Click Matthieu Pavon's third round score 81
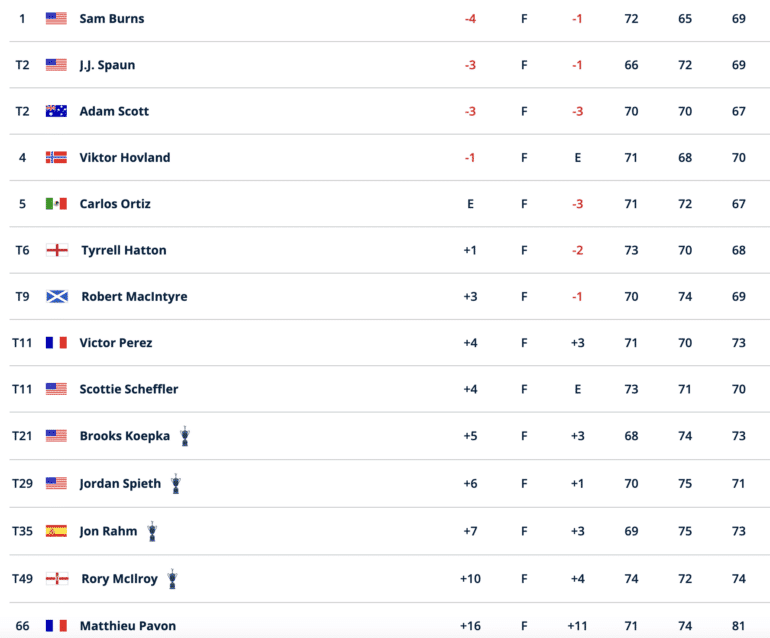Image resolution: width=770 pixels, height=638 pixels. coord(738,626)
